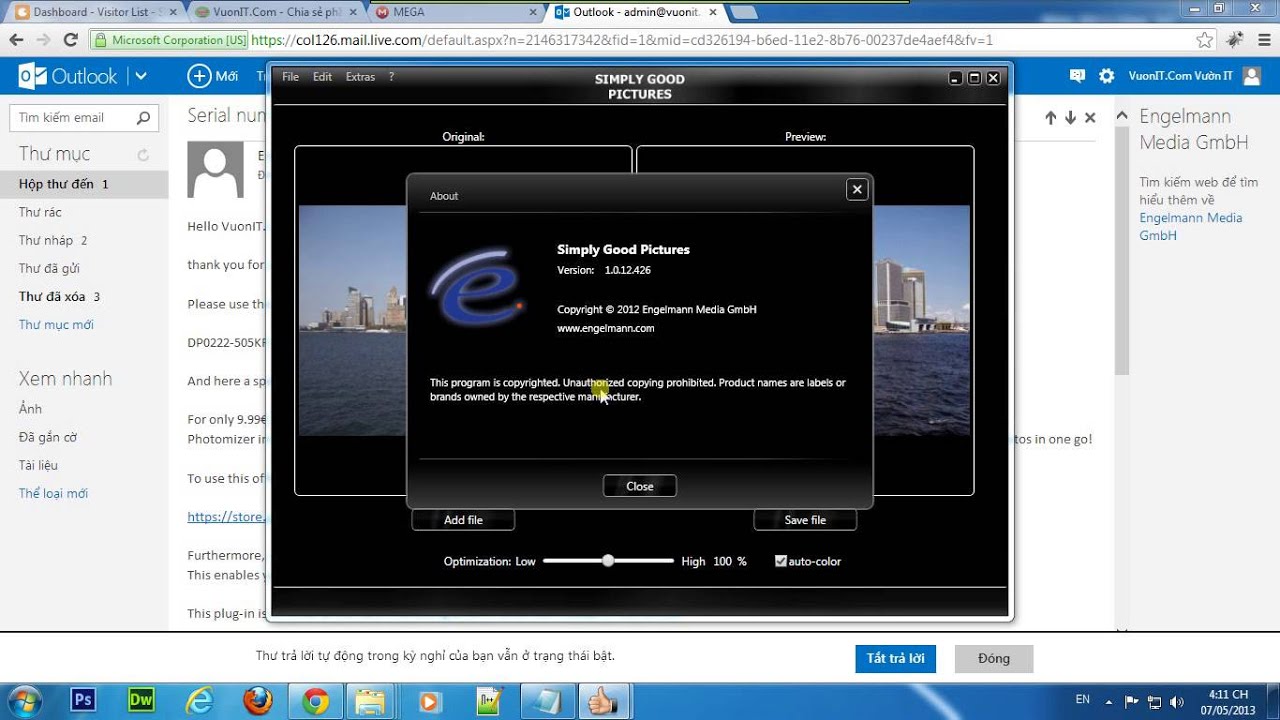
Task: Click www.engelmann.com in About dialog
Action: [605, 328]
